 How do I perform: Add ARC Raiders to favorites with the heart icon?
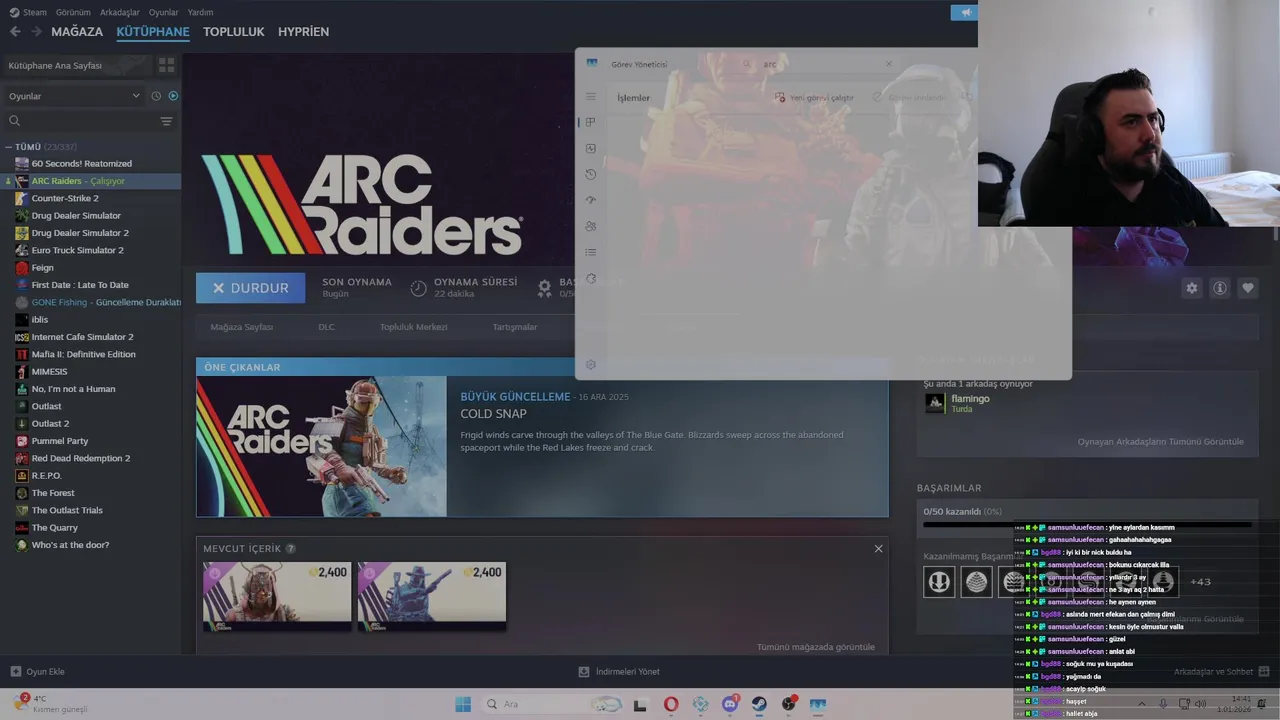coord(1248,288)
